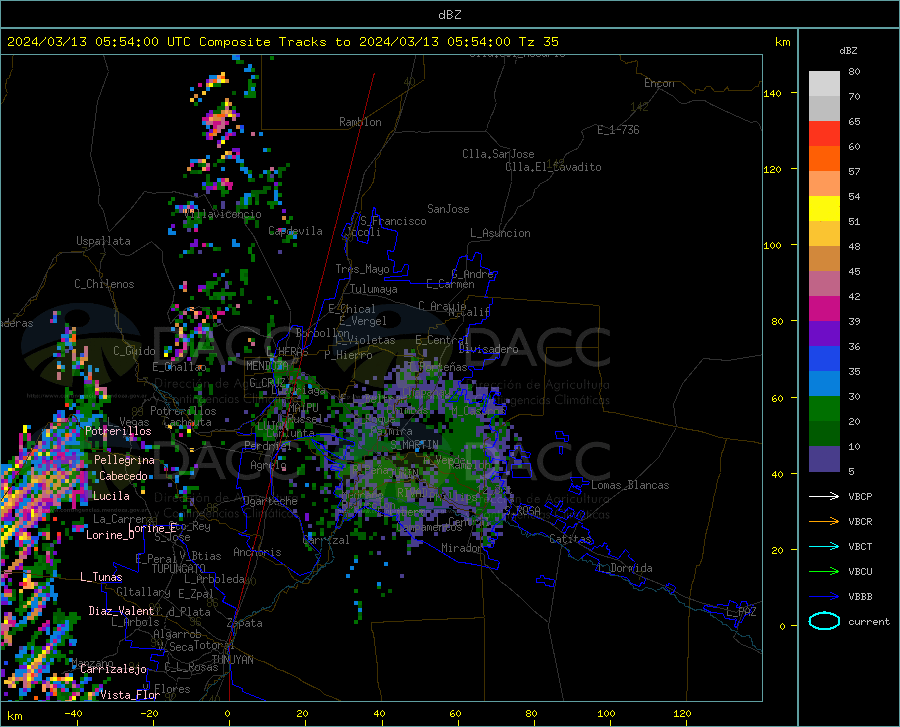The height and width of the screenshot is (727, 900).
Task: Click the 'L_Dormida' map label
Action: 624,568
